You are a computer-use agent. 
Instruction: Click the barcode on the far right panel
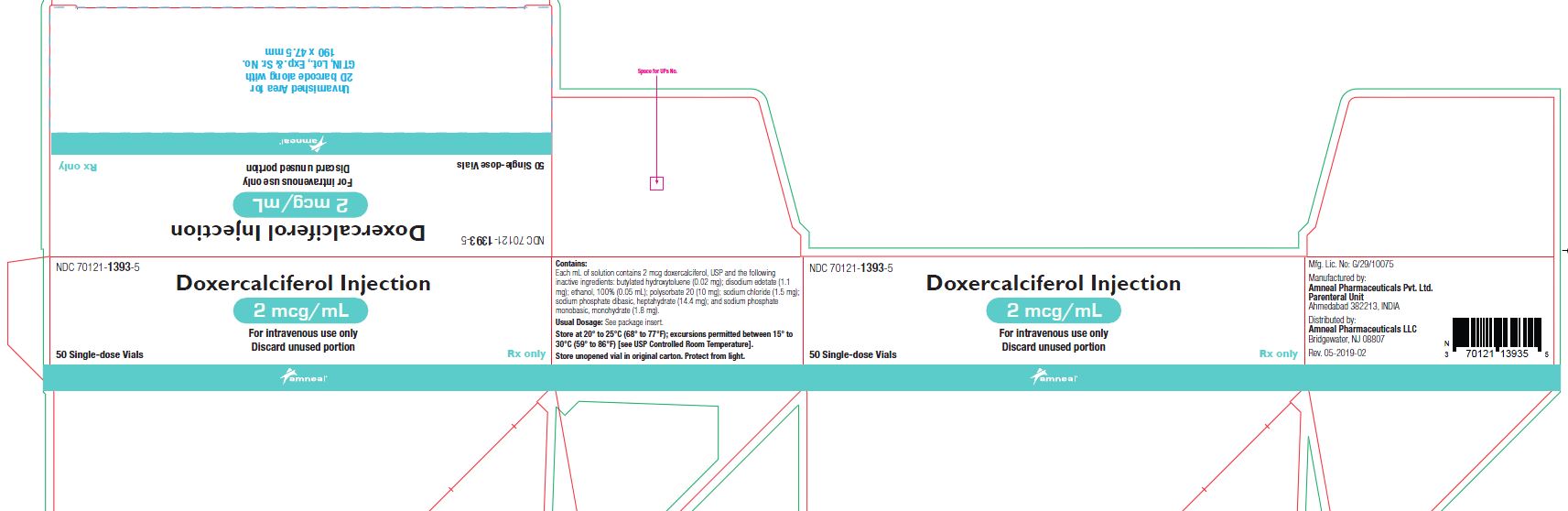[1497, 332]
